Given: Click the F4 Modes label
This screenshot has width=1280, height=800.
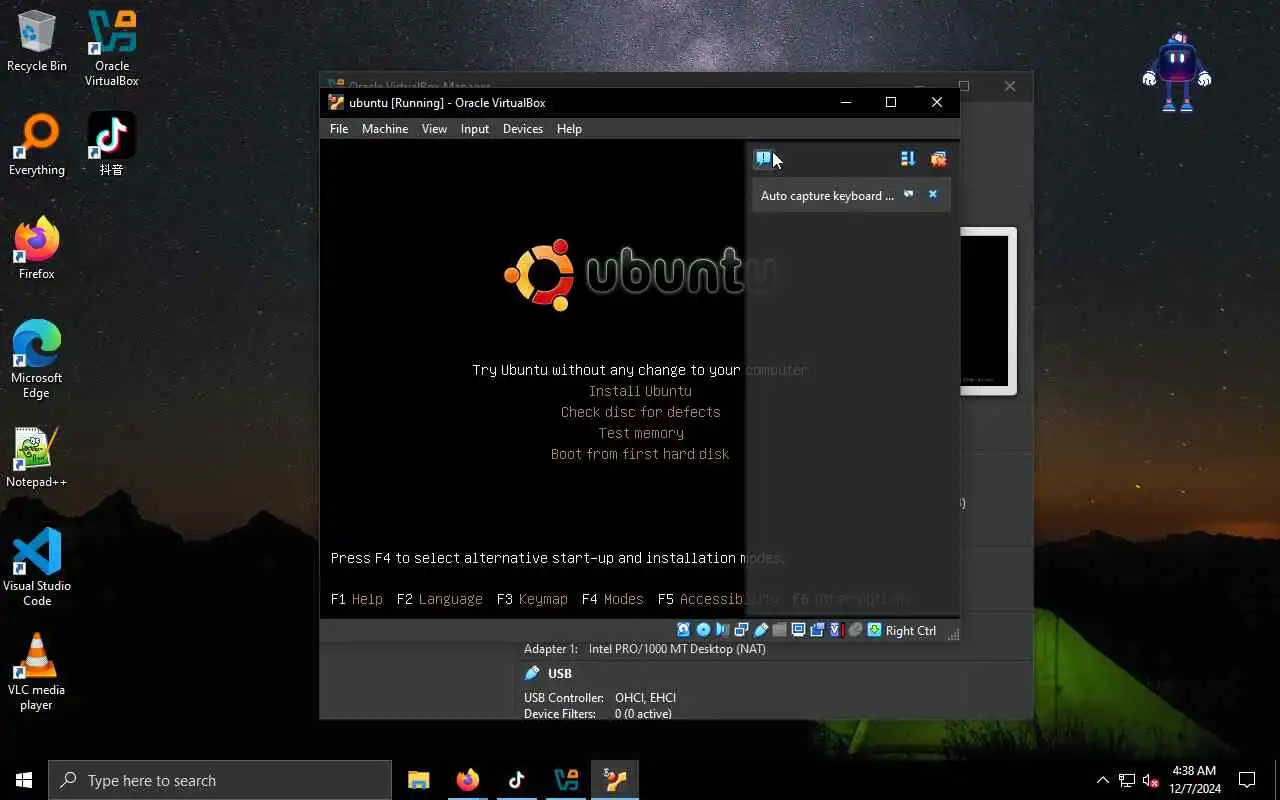Looking at the screenshot, I should (x=612, y=599).
